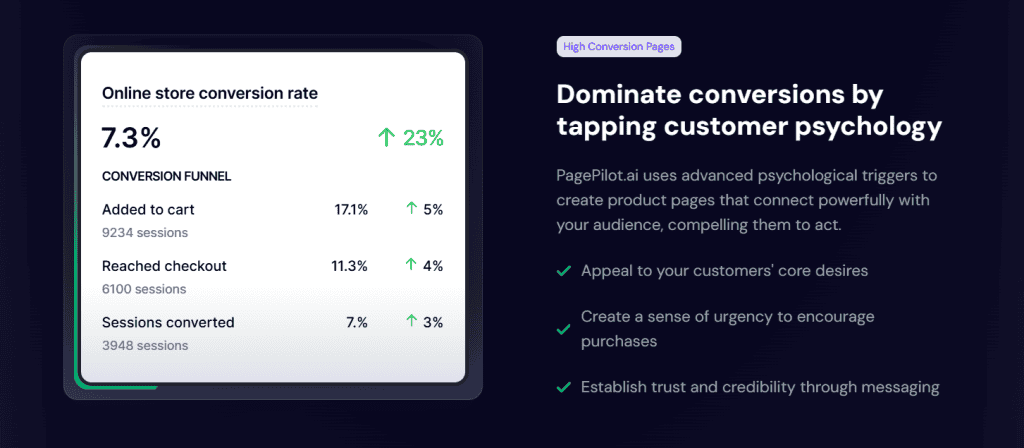The height and width of the screenshot is (448, 1024).
Task: Click checkmark beside Establish trust and credibility
Action: [564, 387]
